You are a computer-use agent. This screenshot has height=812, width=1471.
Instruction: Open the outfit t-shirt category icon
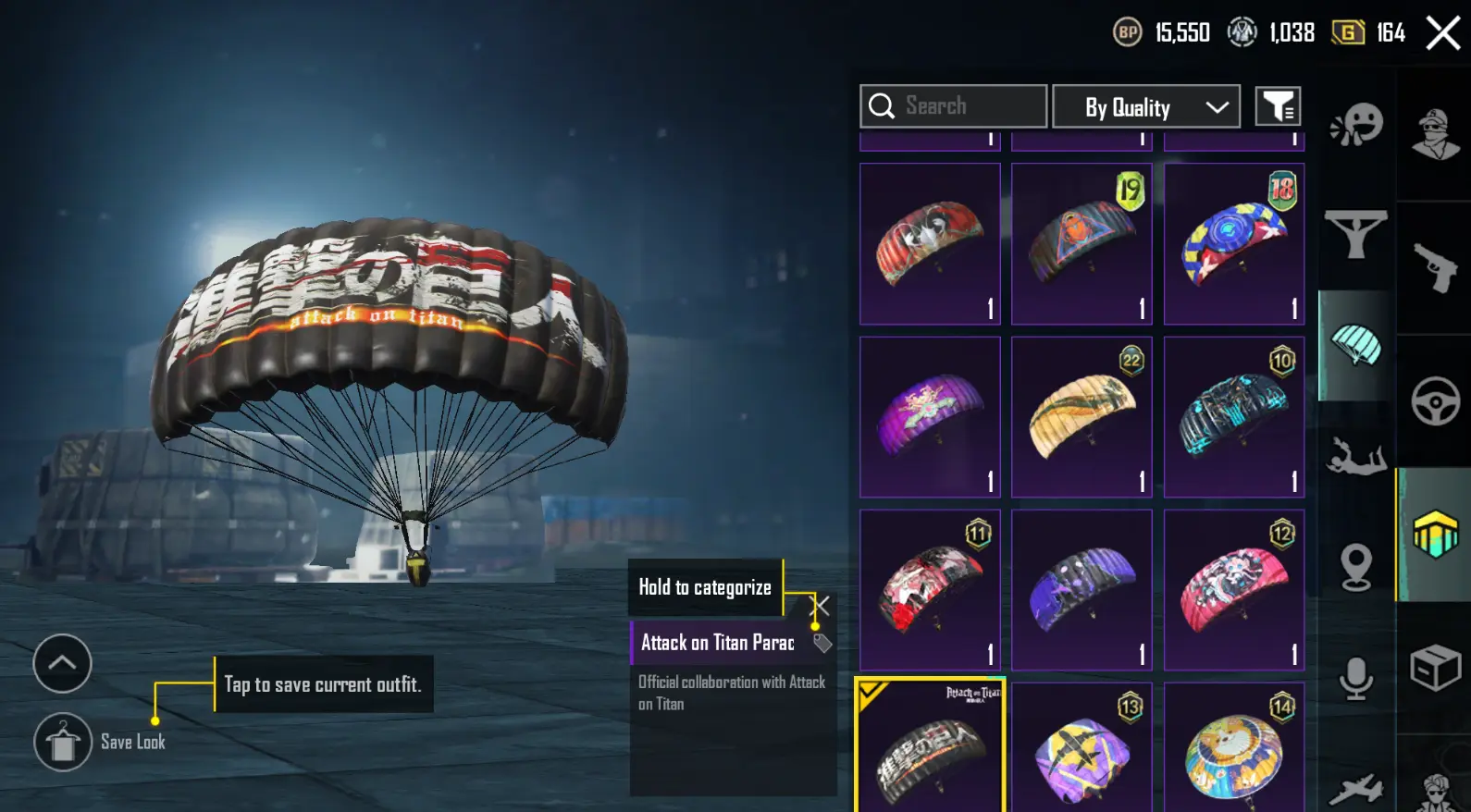(x=1356, y=235)
